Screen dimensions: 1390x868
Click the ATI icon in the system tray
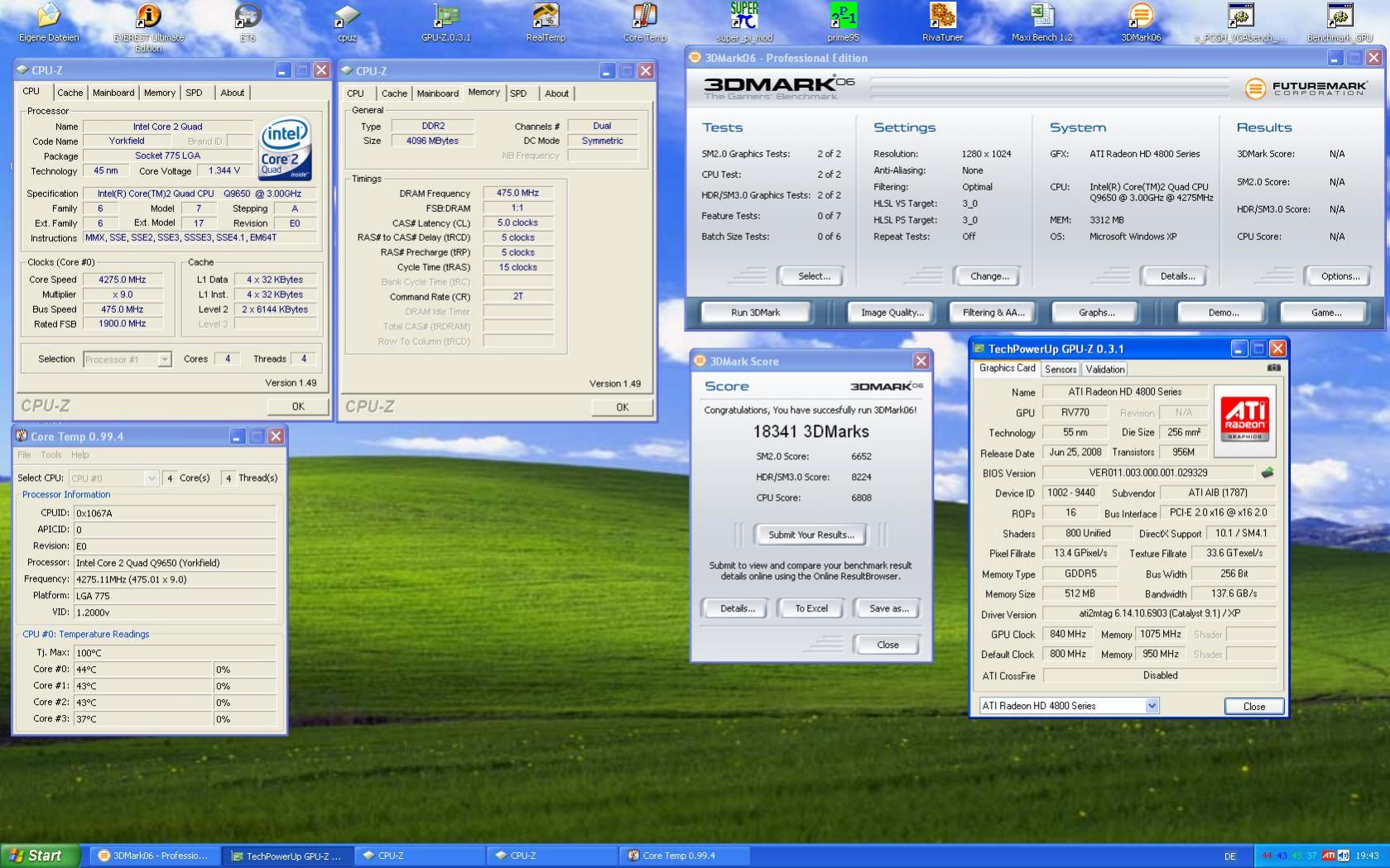tap(1328, 856)
